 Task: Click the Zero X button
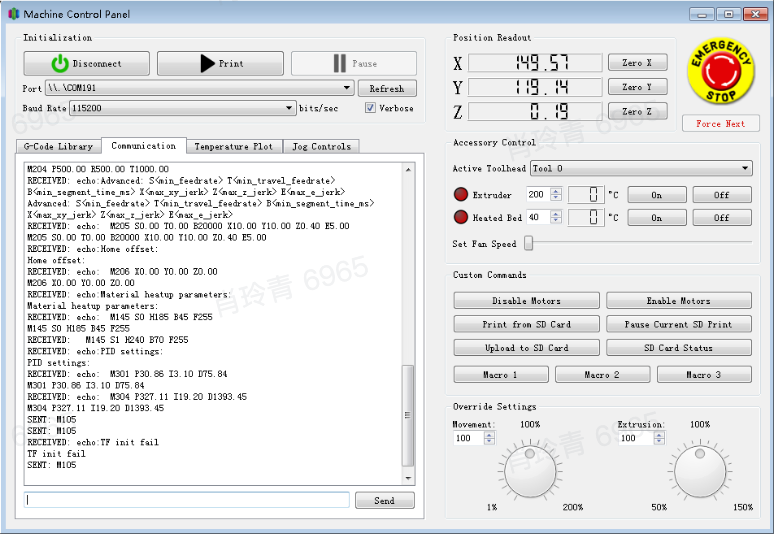click(x=637, y=63)
